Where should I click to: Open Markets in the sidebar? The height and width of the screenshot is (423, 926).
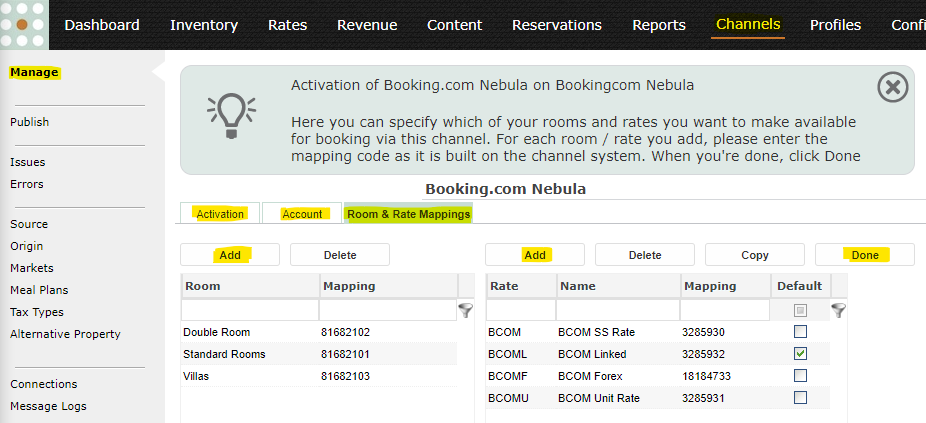click(32, 268)
